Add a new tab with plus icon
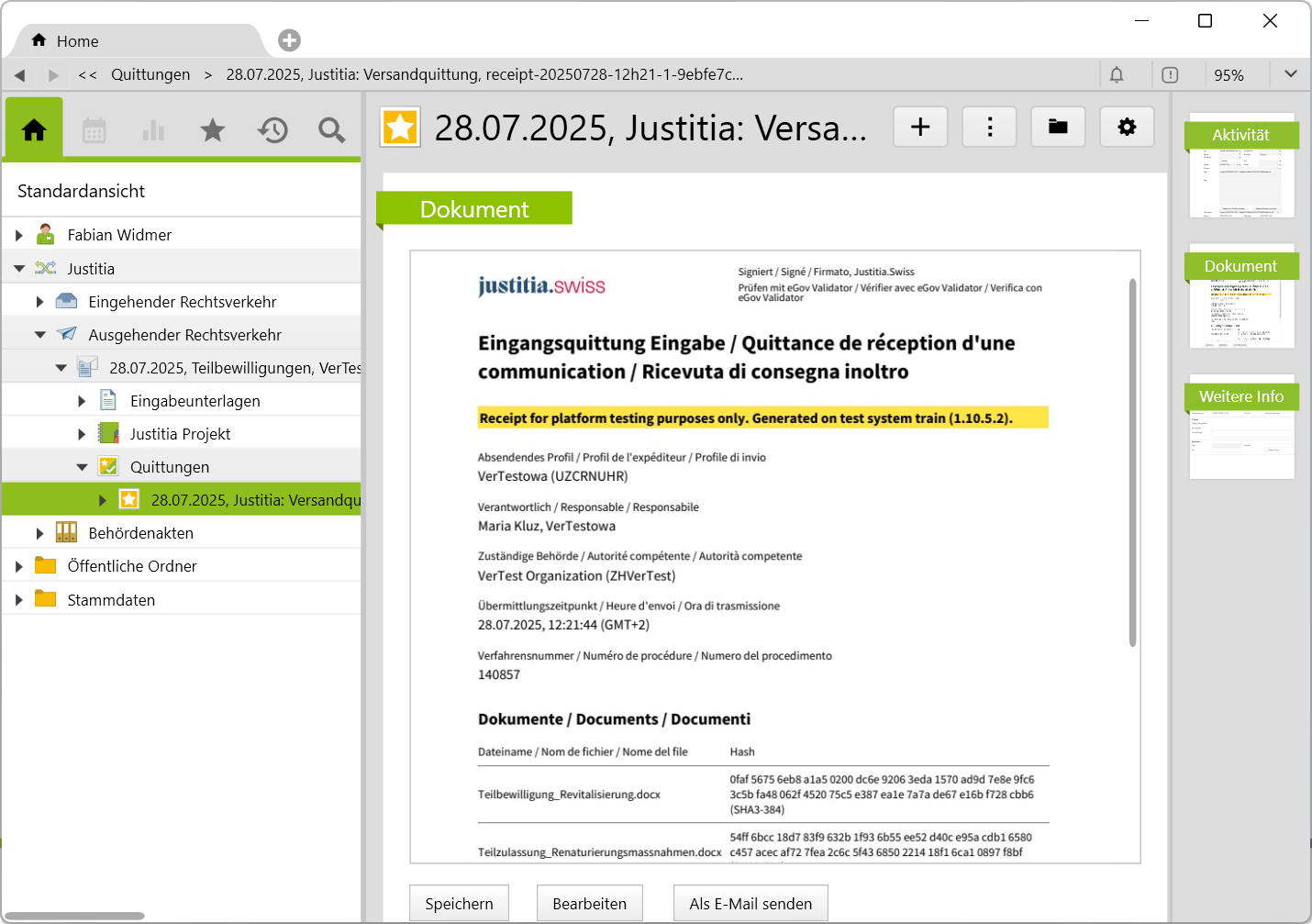This screenshot has height=924, width=1312. tap(289, 40)
